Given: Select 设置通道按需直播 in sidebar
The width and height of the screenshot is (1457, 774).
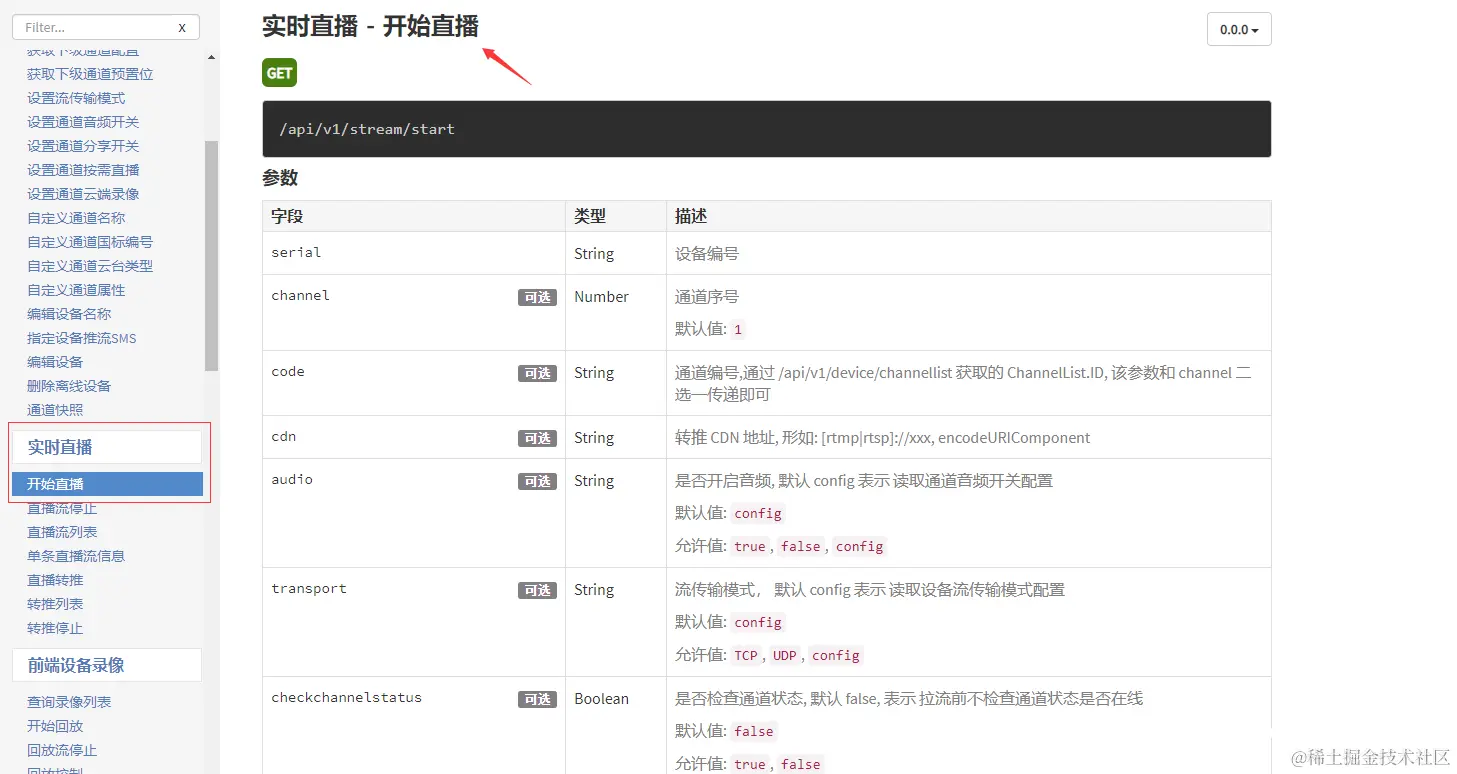Looking at the screenshot, I should [x=83, y=170].
